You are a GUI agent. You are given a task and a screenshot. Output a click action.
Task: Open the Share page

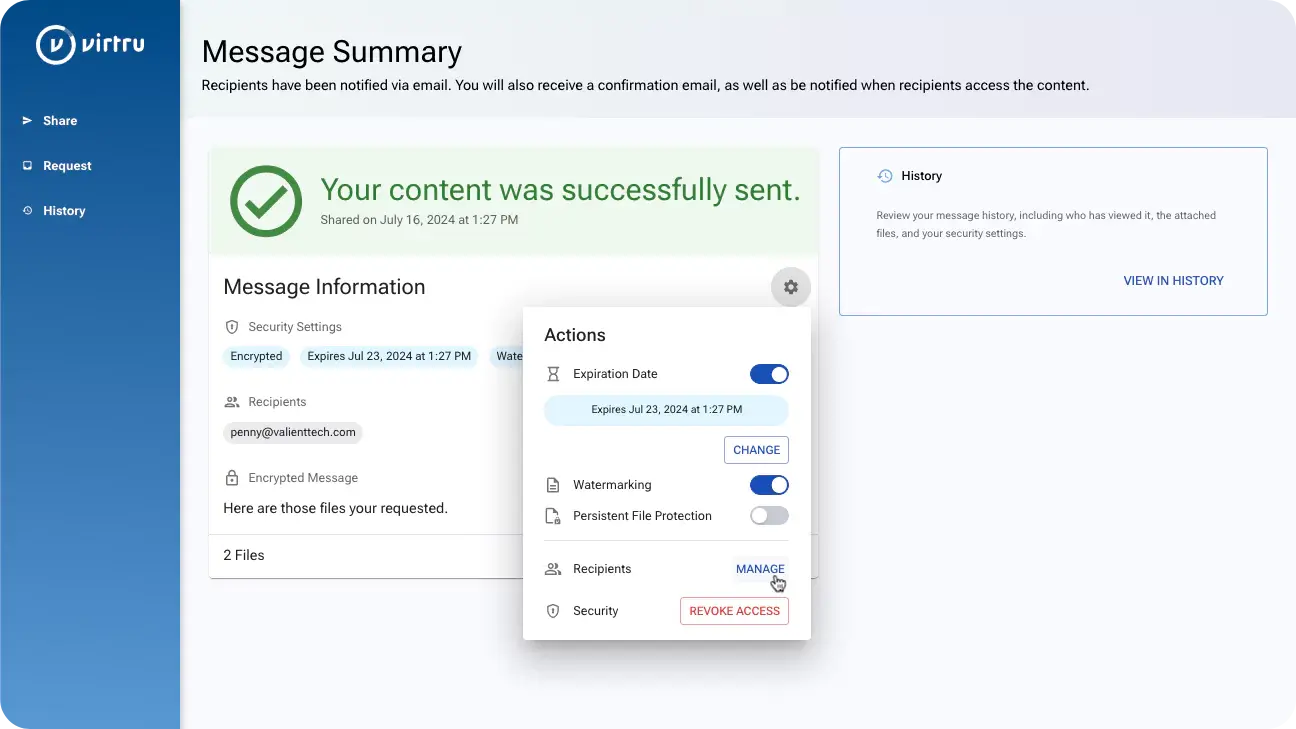pos(60,121)
